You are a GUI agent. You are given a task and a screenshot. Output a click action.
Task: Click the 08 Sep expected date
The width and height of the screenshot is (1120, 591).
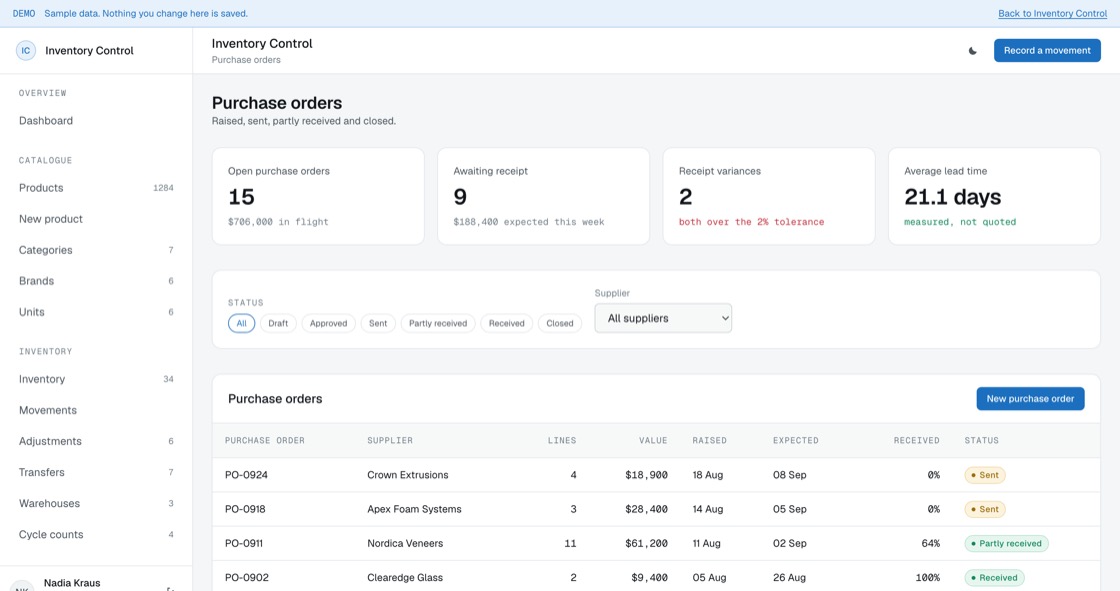(789, 475)
